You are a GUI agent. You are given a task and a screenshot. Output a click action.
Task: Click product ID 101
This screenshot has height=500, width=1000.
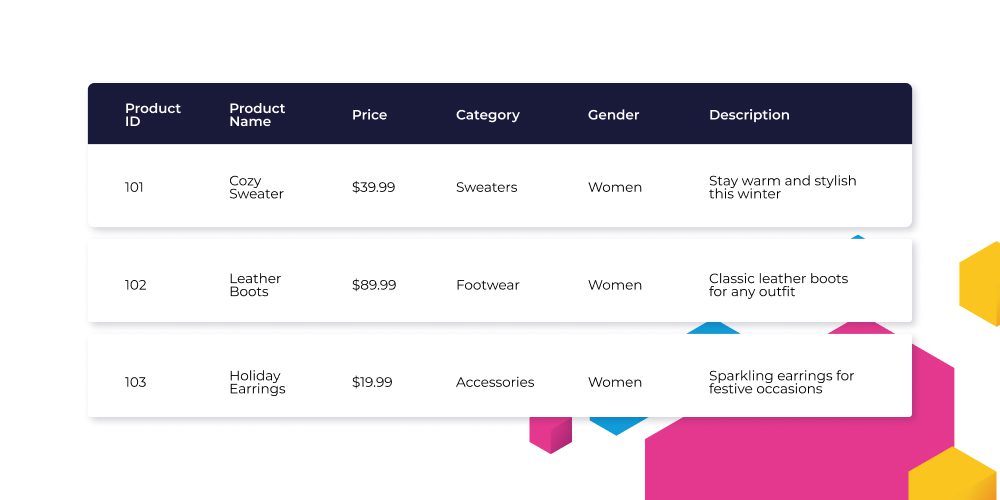pos(134,187)
